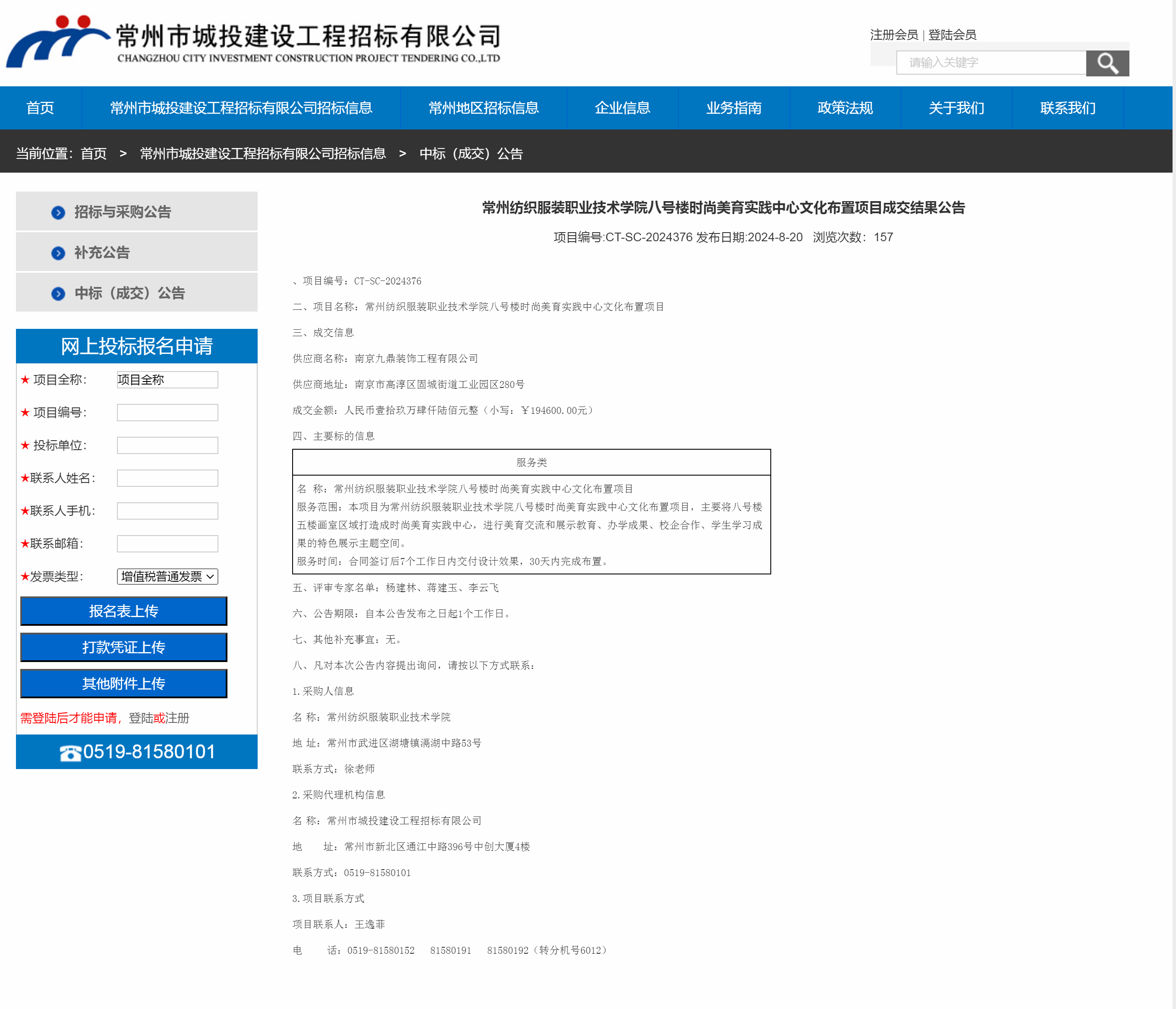Click arrow icon beside 招标与采购公告

58,212
